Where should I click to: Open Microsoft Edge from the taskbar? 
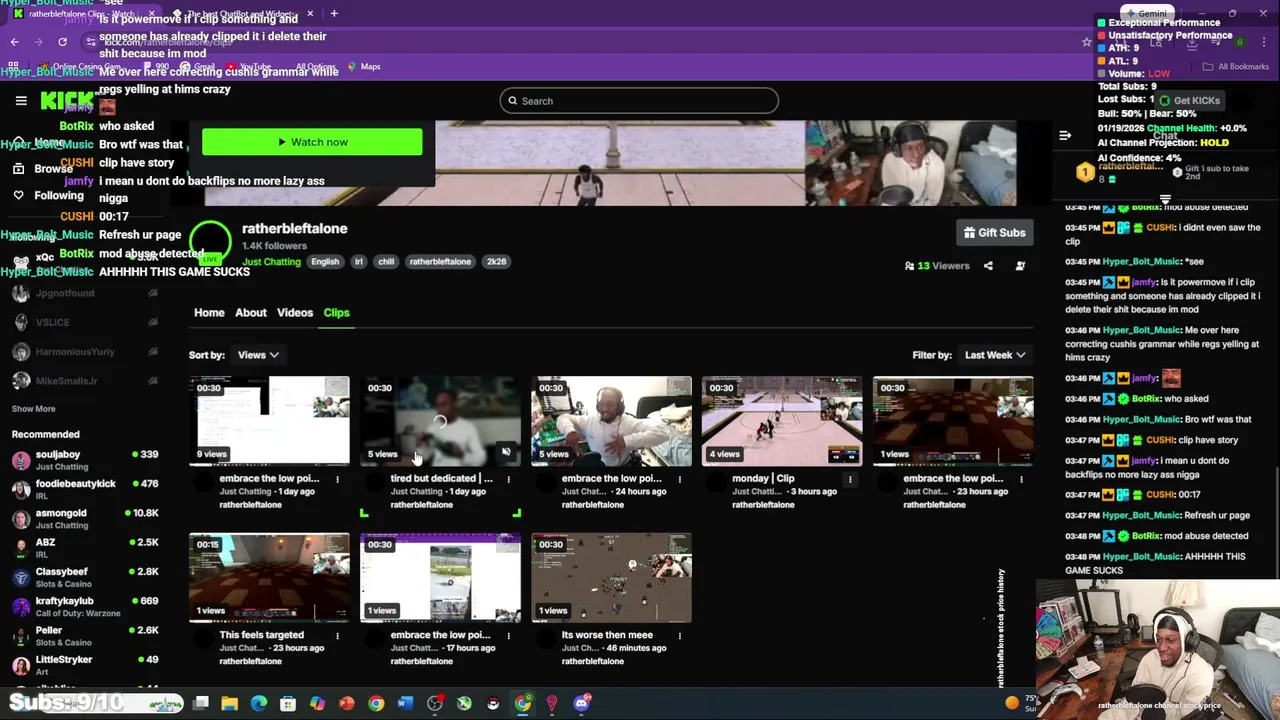tap(259, 703)
